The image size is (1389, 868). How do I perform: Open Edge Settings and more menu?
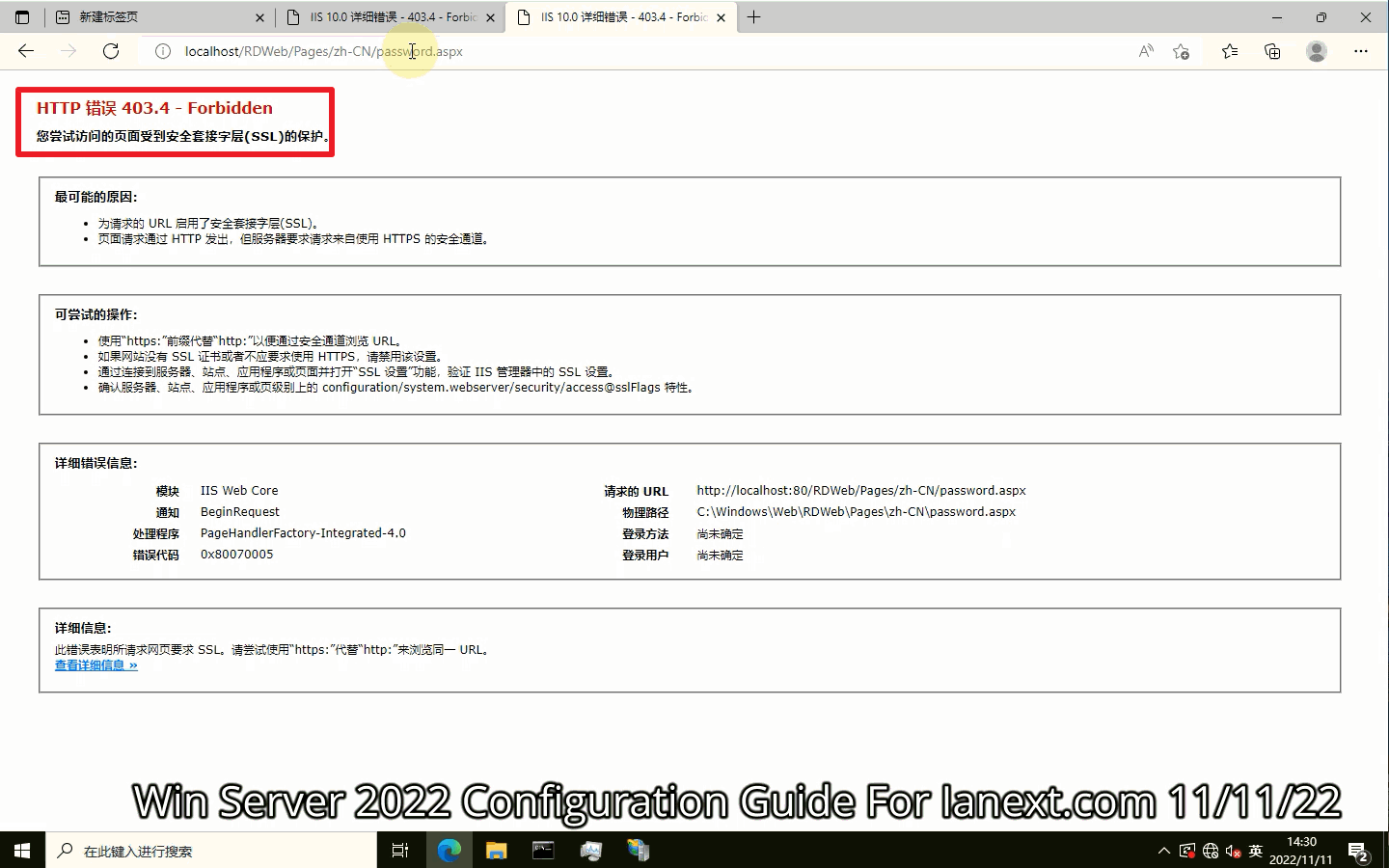click(x=1361, y=51)
